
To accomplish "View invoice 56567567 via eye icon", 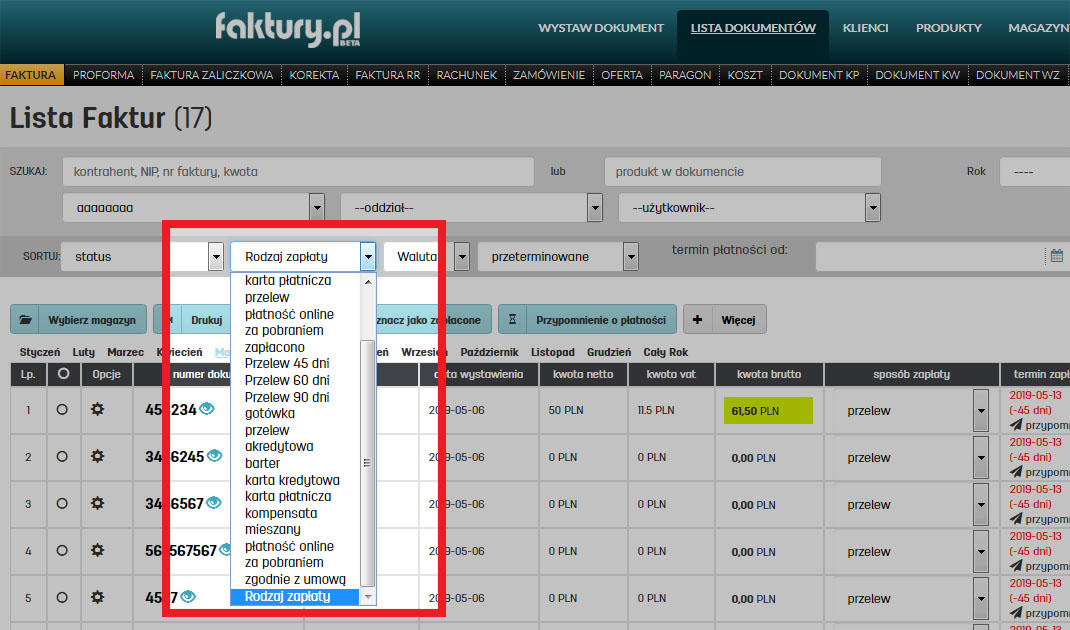I will click(x=227, y=550).
